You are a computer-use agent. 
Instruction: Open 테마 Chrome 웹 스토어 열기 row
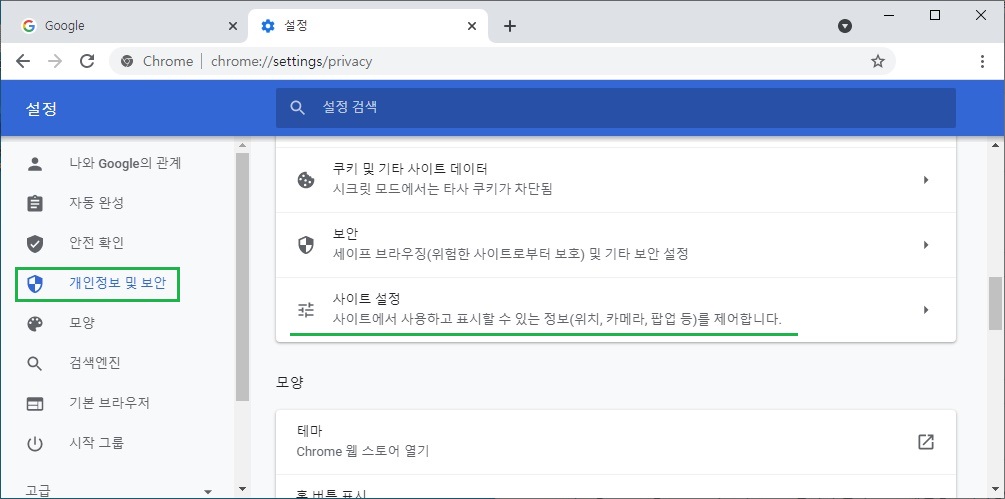[x=615, y=442]
